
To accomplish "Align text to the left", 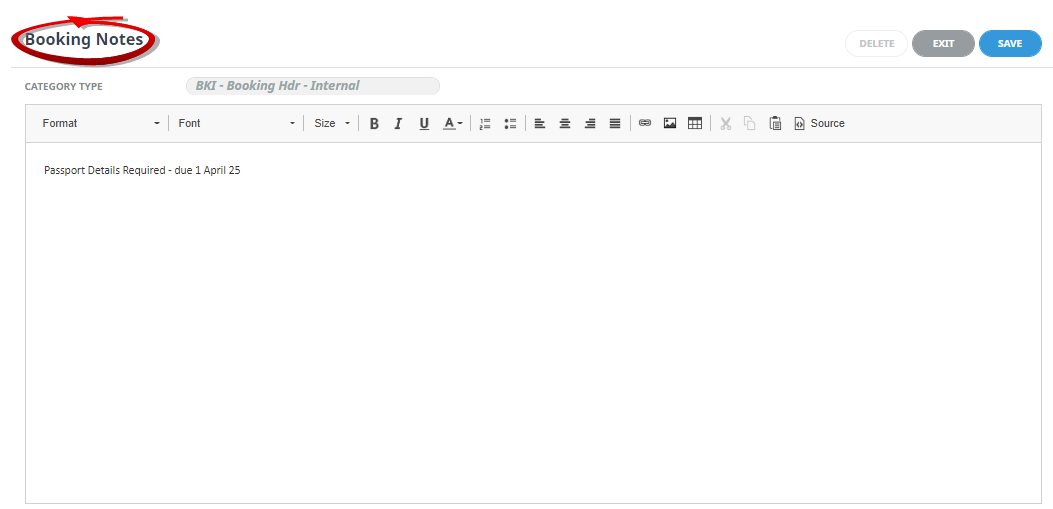I will pos(540,124).
